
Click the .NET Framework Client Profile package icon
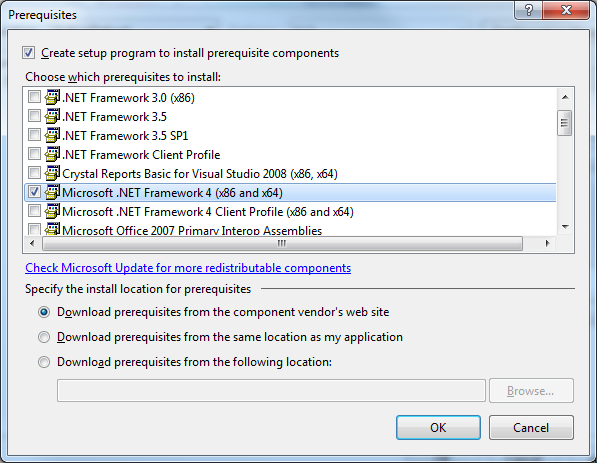pyautogui.click(x=52, y=154)
